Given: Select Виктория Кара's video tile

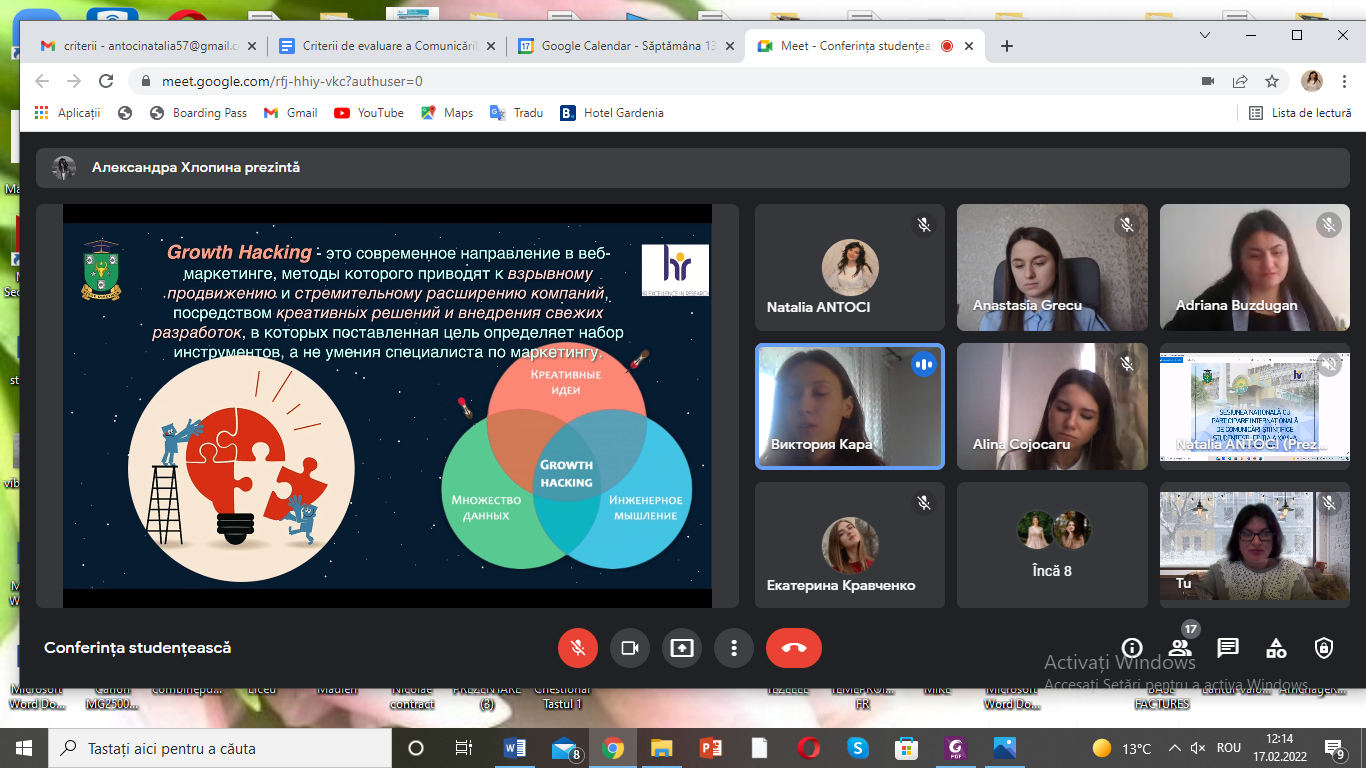Looking at the screenshot, I should (849, 406).
